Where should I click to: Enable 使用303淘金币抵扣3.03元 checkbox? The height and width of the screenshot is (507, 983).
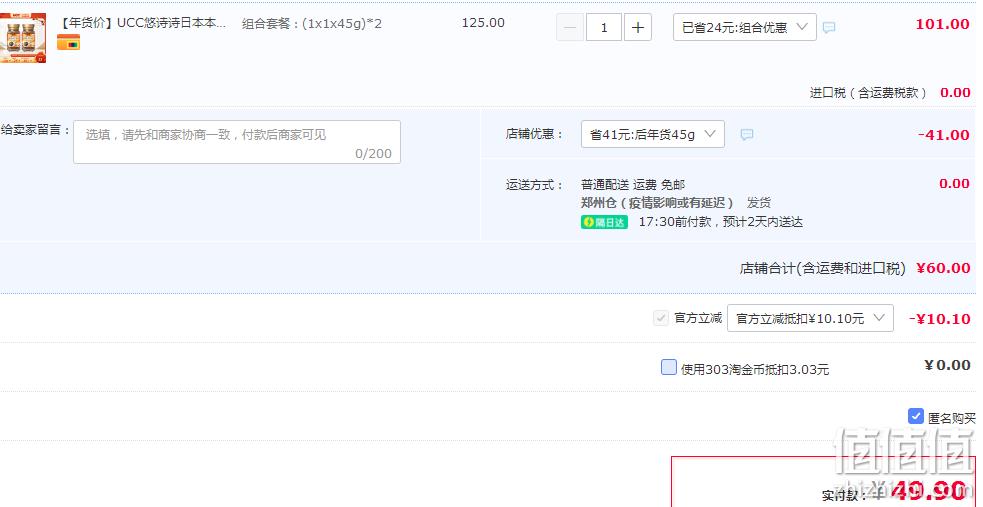(669, 367)
